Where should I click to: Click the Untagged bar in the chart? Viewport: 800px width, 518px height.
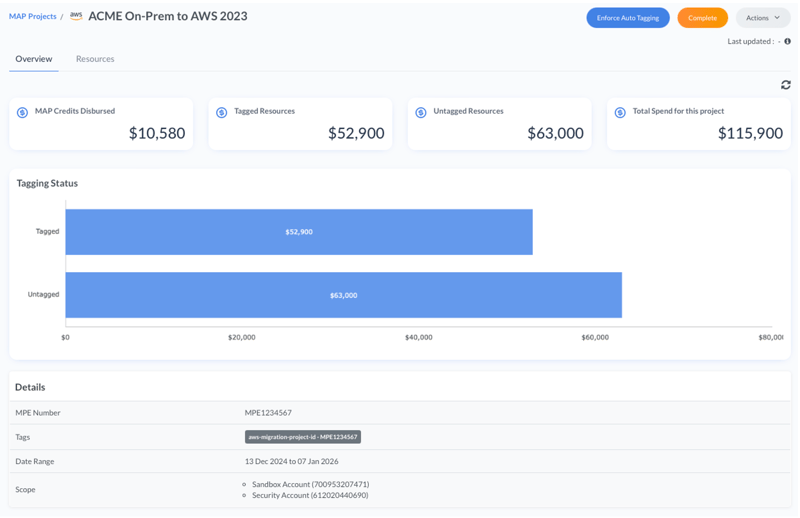click(343, 295)
